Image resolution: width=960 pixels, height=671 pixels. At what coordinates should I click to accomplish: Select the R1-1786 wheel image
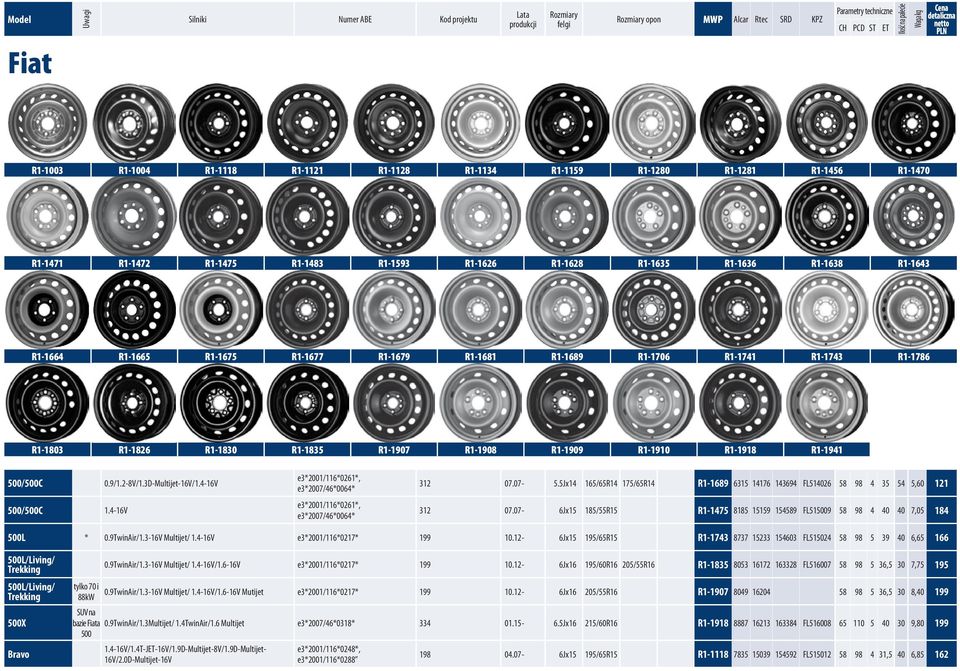pyautogui.click(x=913, y=310)
